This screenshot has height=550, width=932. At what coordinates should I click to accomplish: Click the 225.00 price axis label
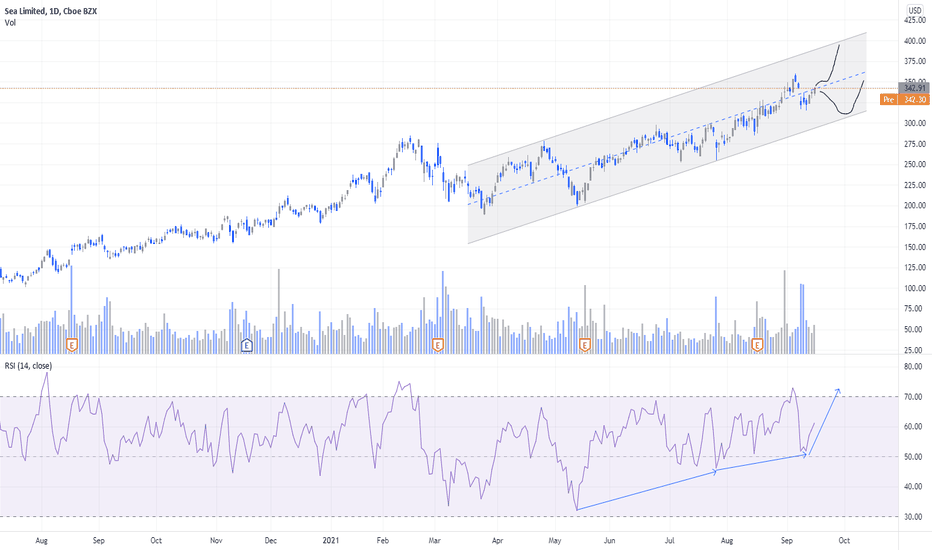point(915,185)
